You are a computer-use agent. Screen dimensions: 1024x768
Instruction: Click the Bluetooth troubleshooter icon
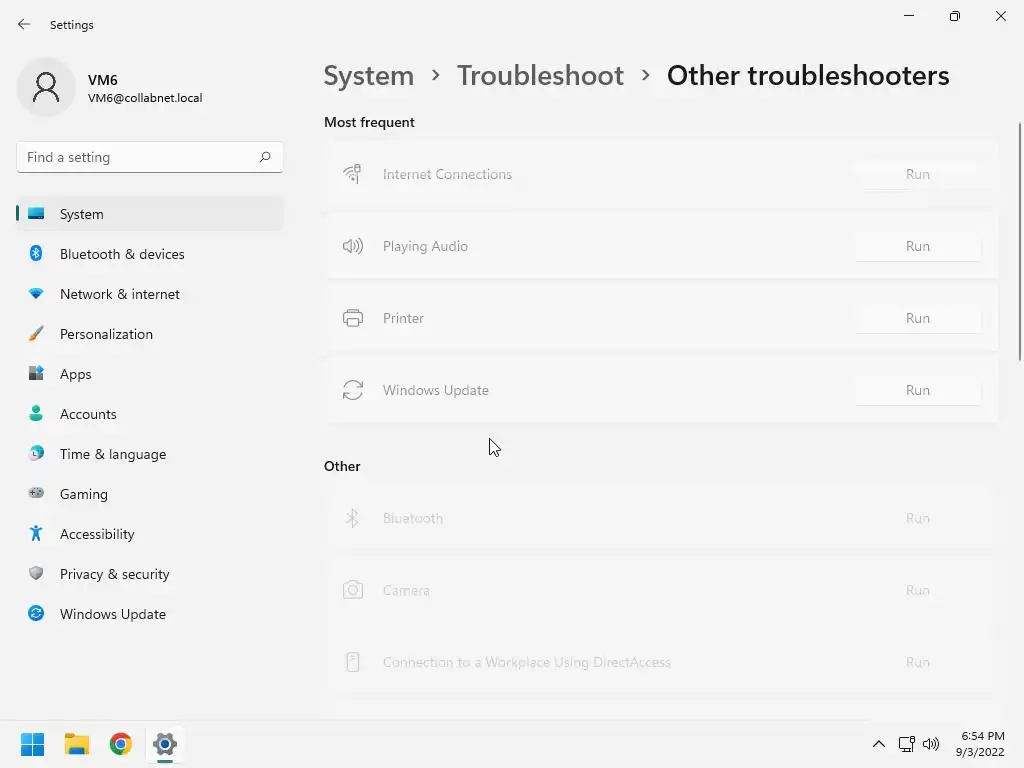[x=353, y=518]
